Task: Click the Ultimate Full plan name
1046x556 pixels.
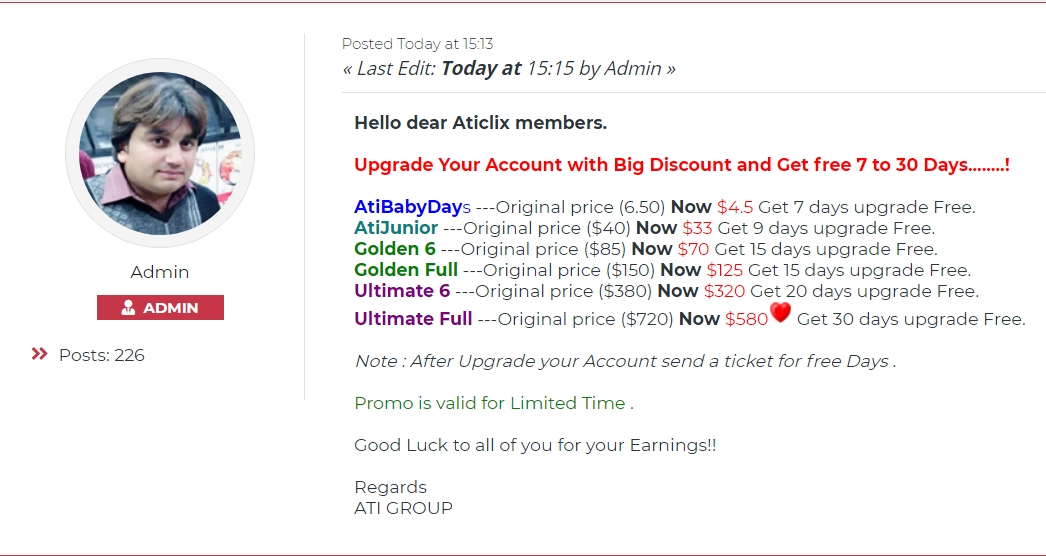Action: 413,320
